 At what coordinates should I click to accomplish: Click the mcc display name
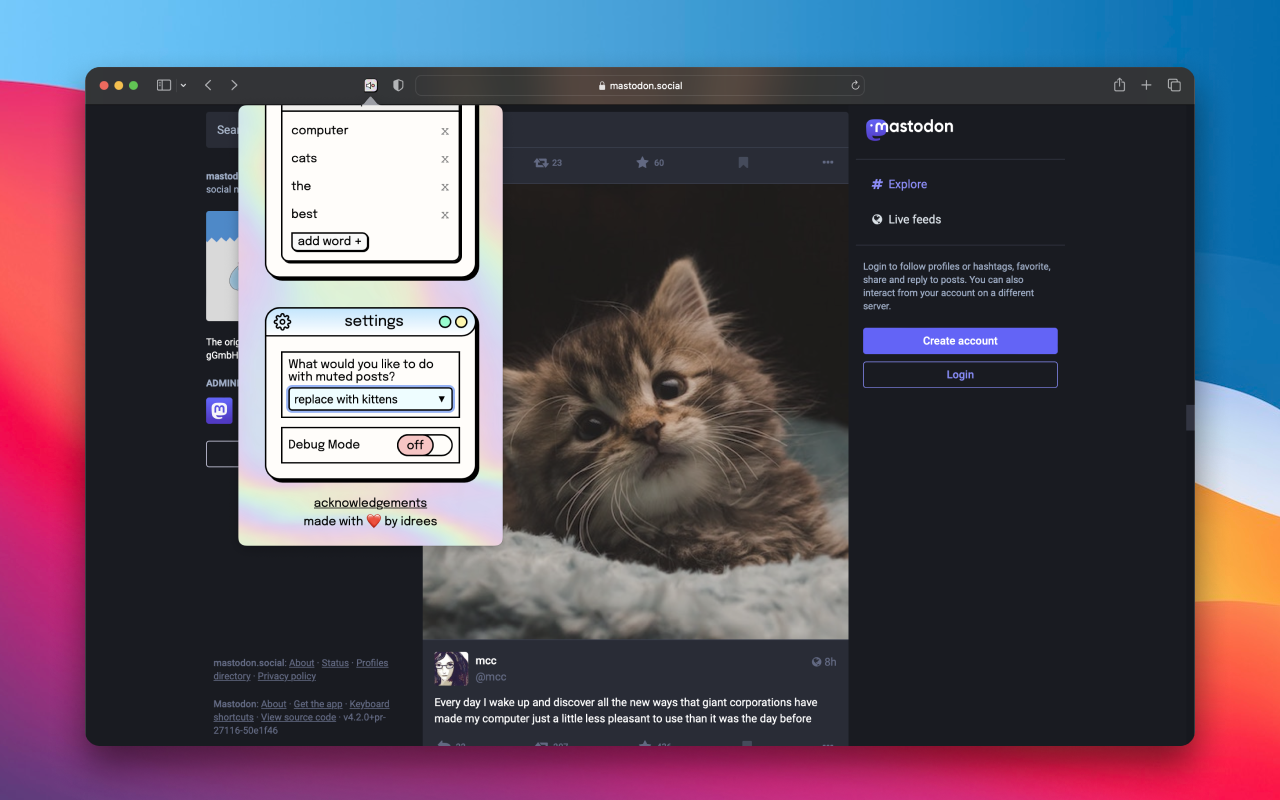click(x=486, y=661)
